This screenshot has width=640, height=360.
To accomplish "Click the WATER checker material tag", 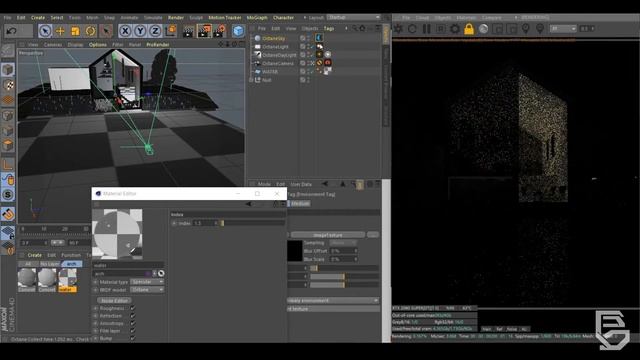I will point(327,71).
